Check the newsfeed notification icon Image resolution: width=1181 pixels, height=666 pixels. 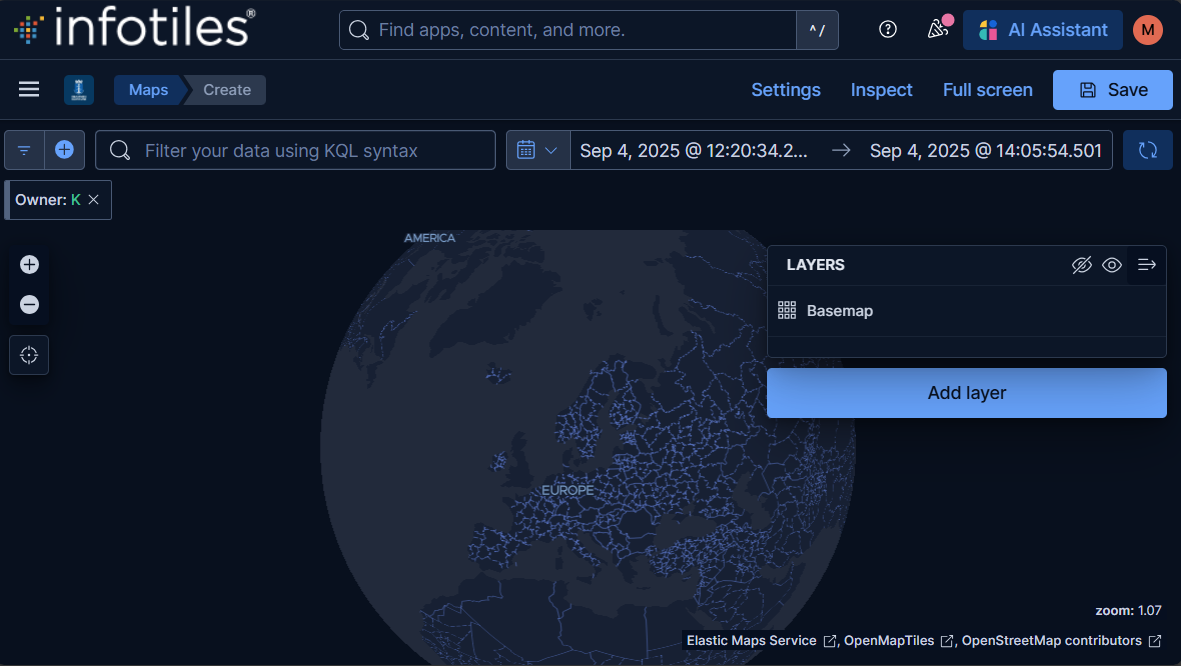(936, 29)
